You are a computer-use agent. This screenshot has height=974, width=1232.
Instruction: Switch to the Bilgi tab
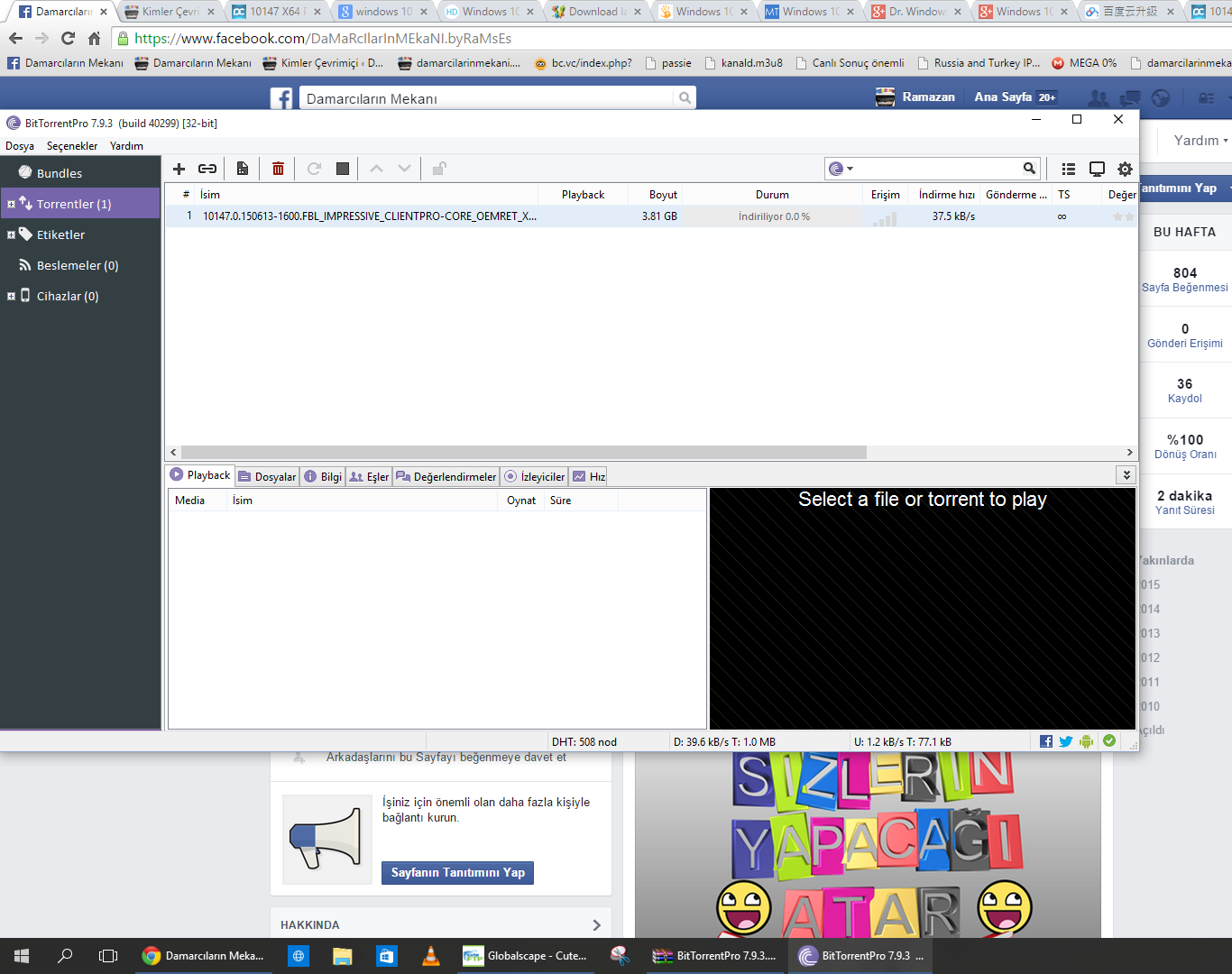[x=323, y=476]
